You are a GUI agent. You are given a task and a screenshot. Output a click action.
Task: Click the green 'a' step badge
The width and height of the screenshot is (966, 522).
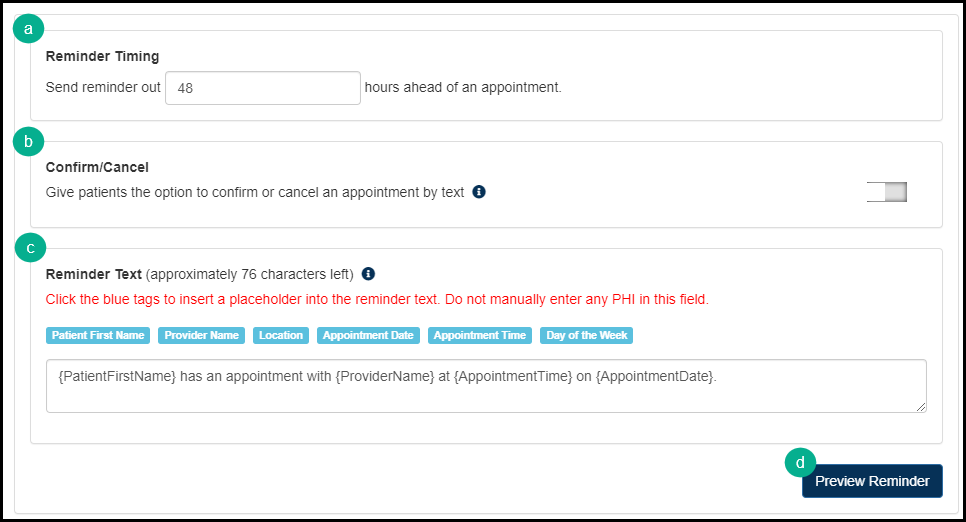tap(28, 28)
